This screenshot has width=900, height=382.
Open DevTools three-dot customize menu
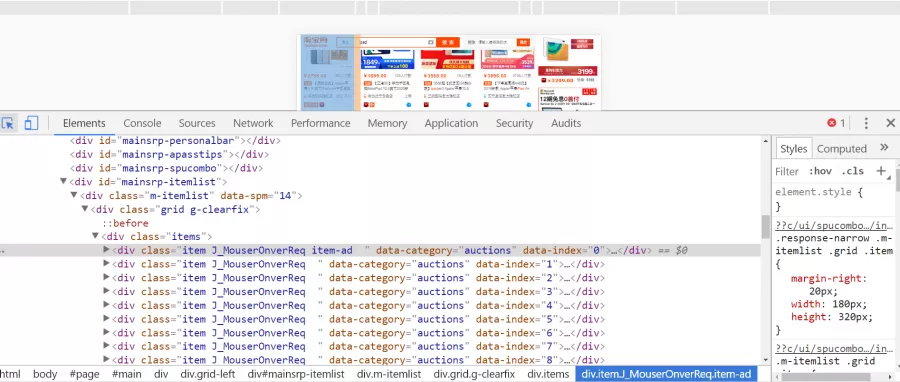866,123
